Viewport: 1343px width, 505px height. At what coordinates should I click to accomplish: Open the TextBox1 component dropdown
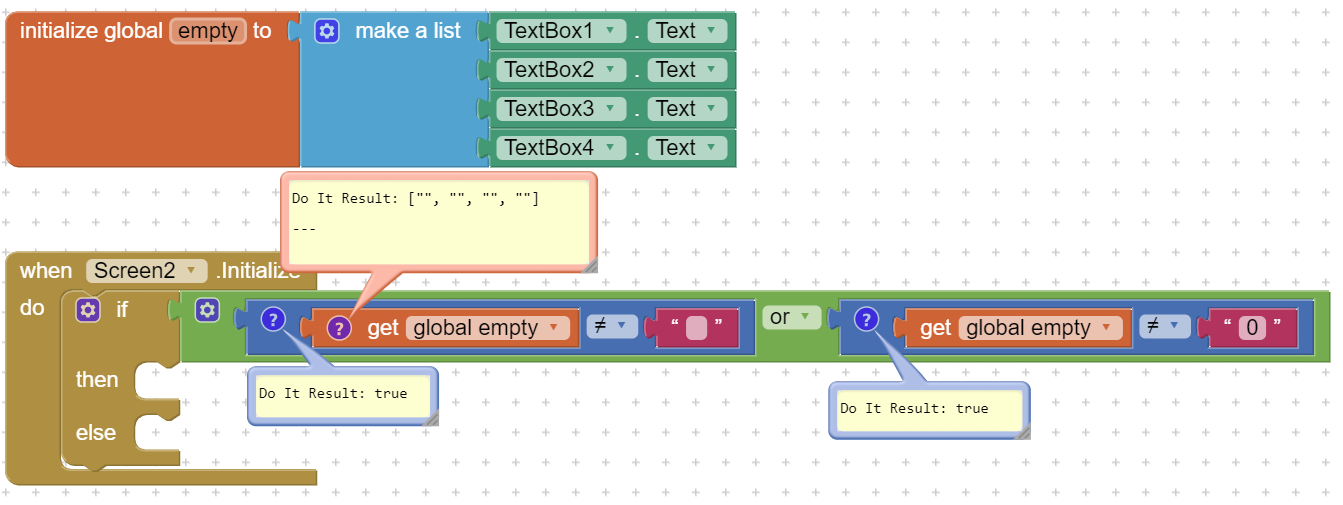pyautogui.click(x=561, y=31)
